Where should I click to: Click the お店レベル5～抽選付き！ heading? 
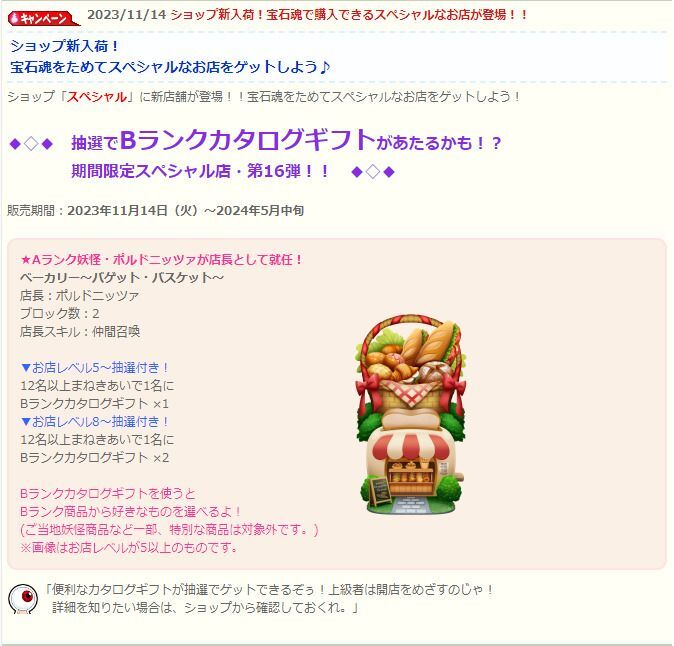pyautogui.click(x=95, y=368)
